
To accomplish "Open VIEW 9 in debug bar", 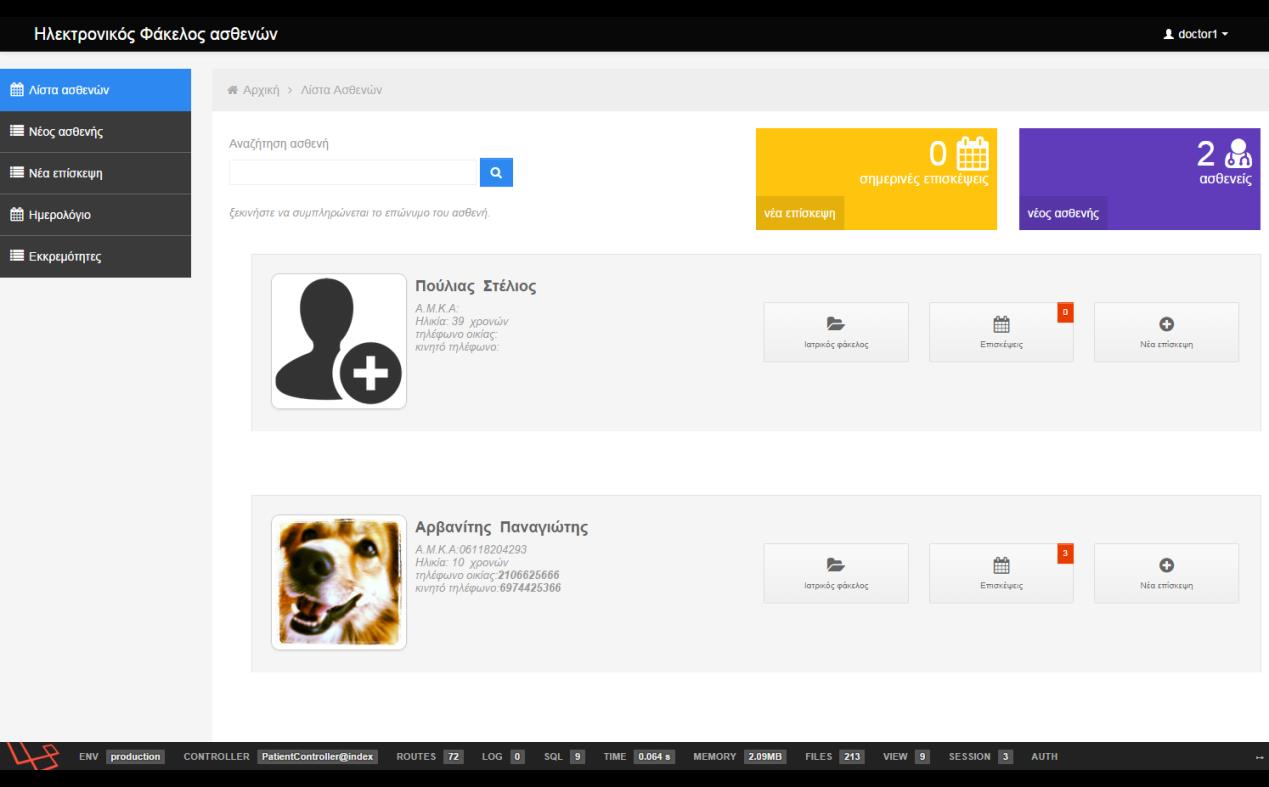I will [x=907, y=757].
